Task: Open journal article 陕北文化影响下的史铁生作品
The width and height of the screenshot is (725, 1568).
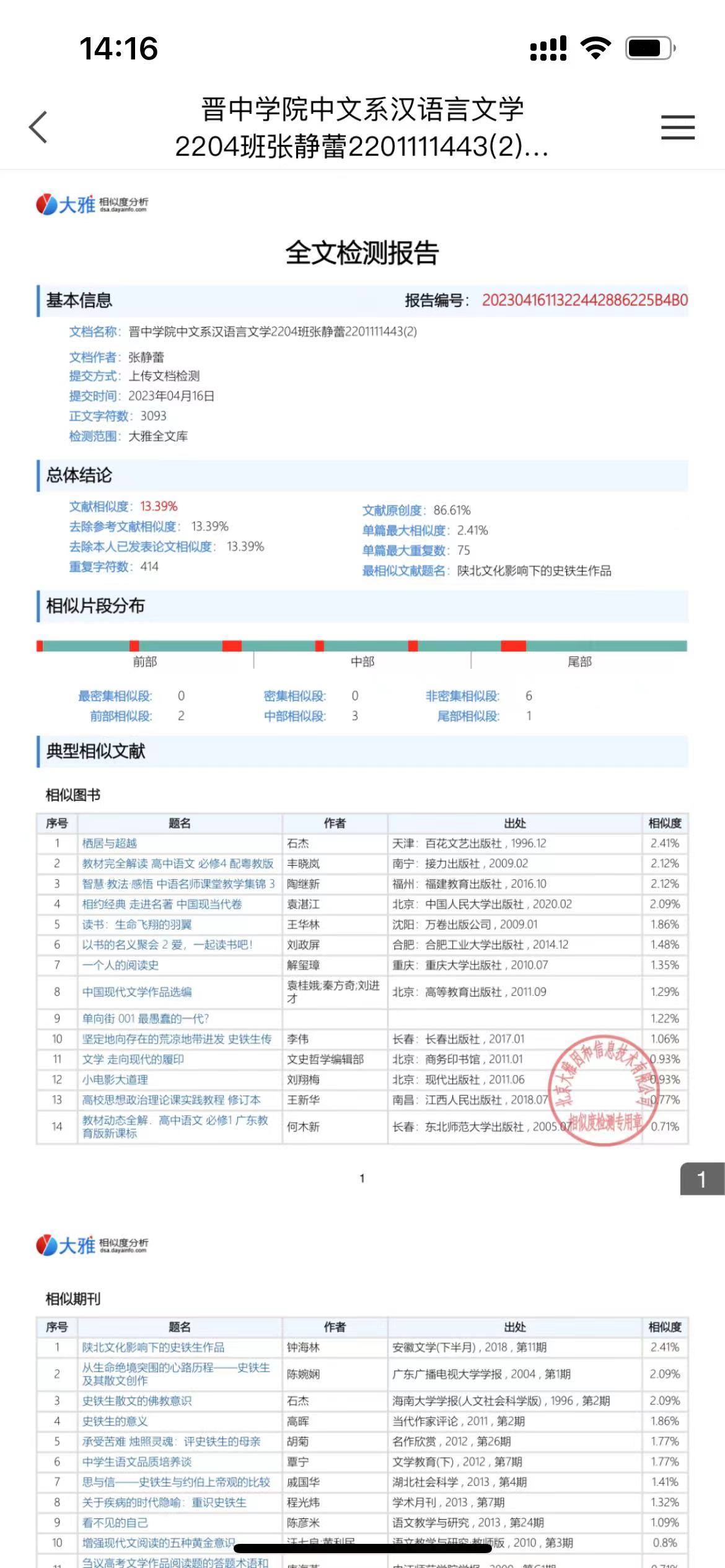Action: pyautogui.click(x=153, y=1348)
